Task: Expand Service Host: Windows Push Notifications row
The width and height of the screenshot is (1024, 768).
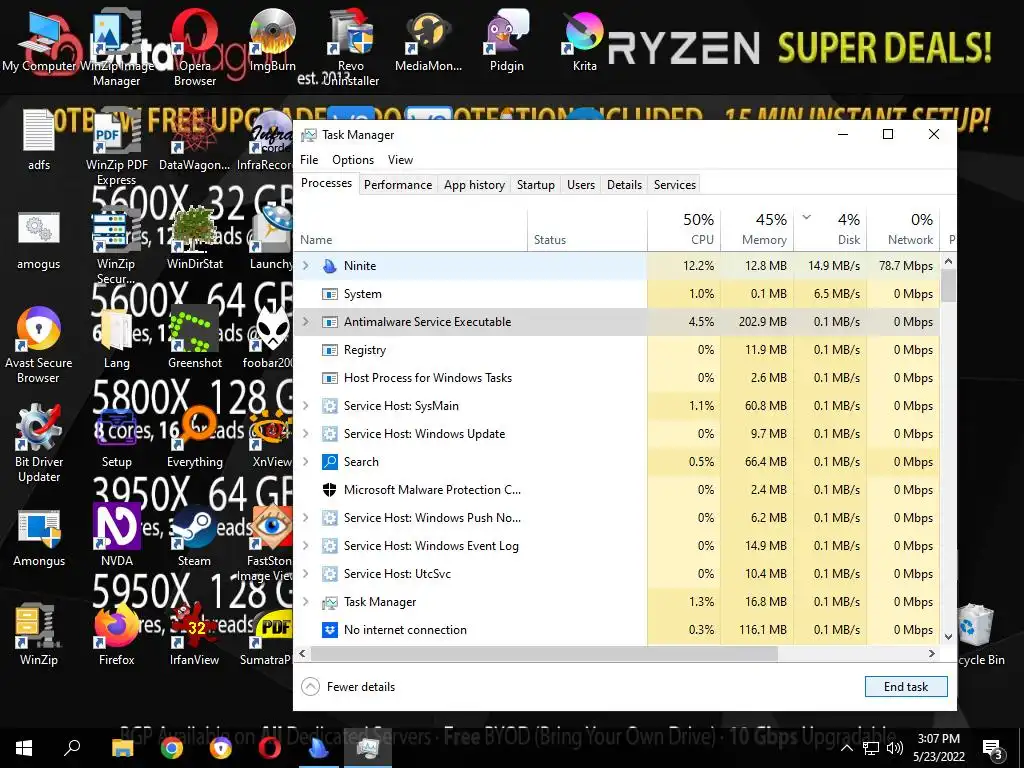Action: click(305, 518)
